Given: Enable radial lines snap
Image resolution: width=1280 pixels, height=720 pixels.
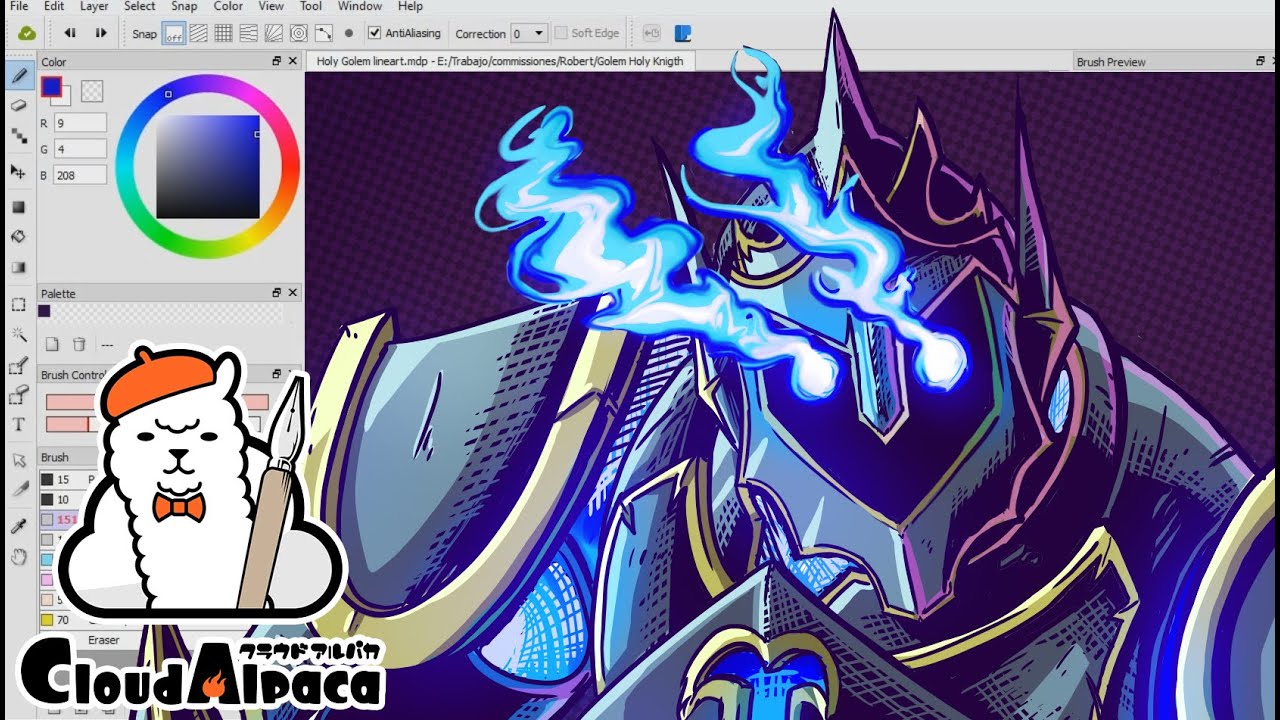Looking at the screenshot, I should [274, 33].
